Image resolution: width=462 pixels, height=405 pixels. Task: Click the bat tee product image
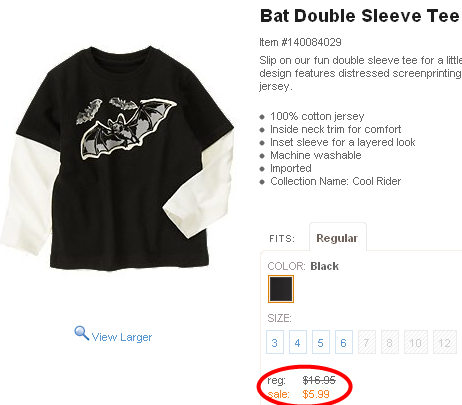[x=118, y=157]
